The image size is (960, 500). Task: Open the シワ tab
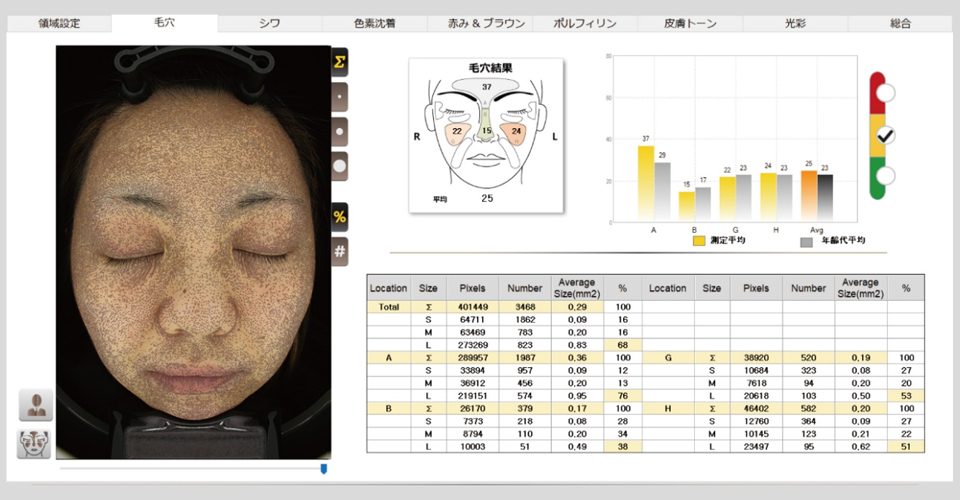pyautogui.click(x=269, y=23)
